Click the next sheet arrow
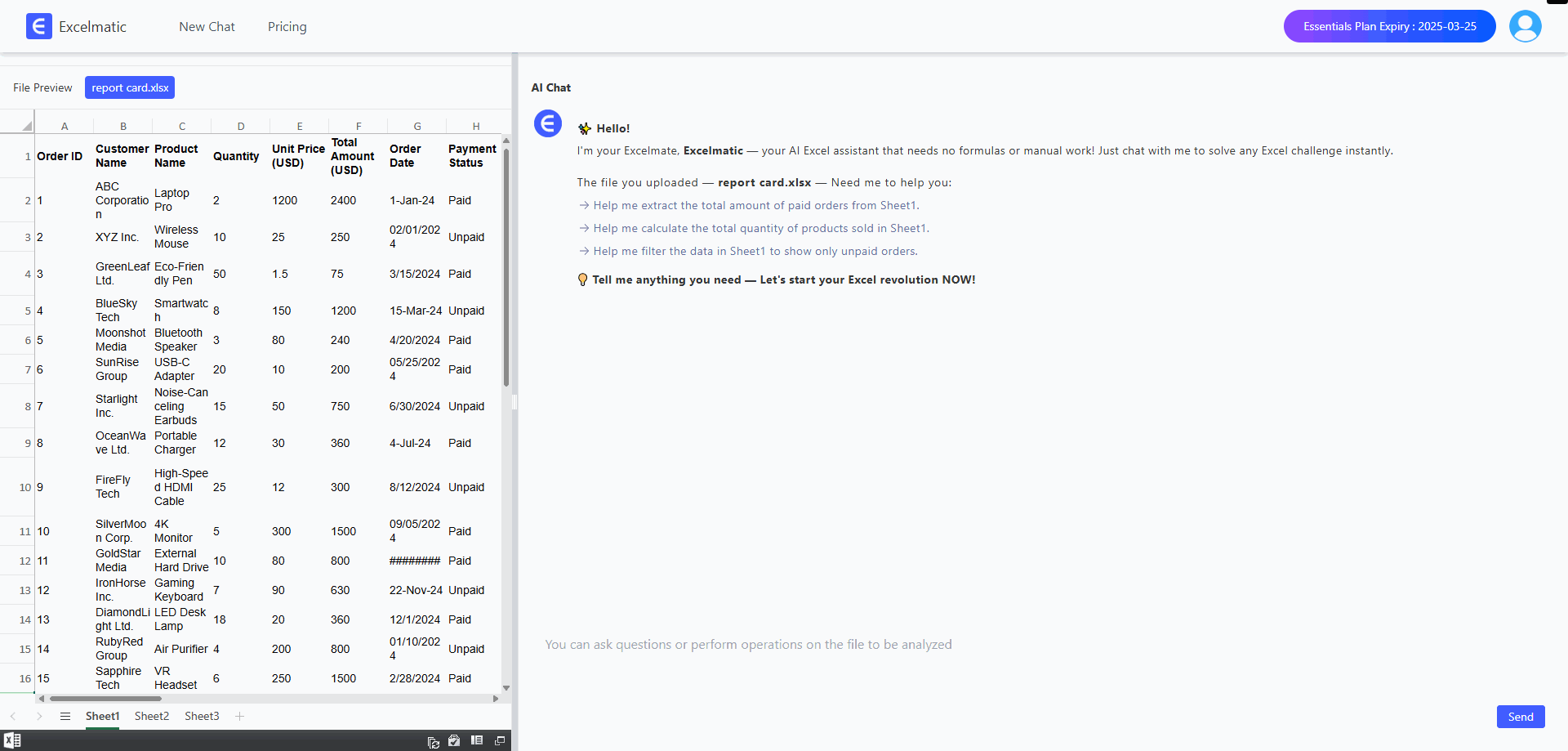Image resolution: width=1568 pixels, height=751 pixels. 38,716
